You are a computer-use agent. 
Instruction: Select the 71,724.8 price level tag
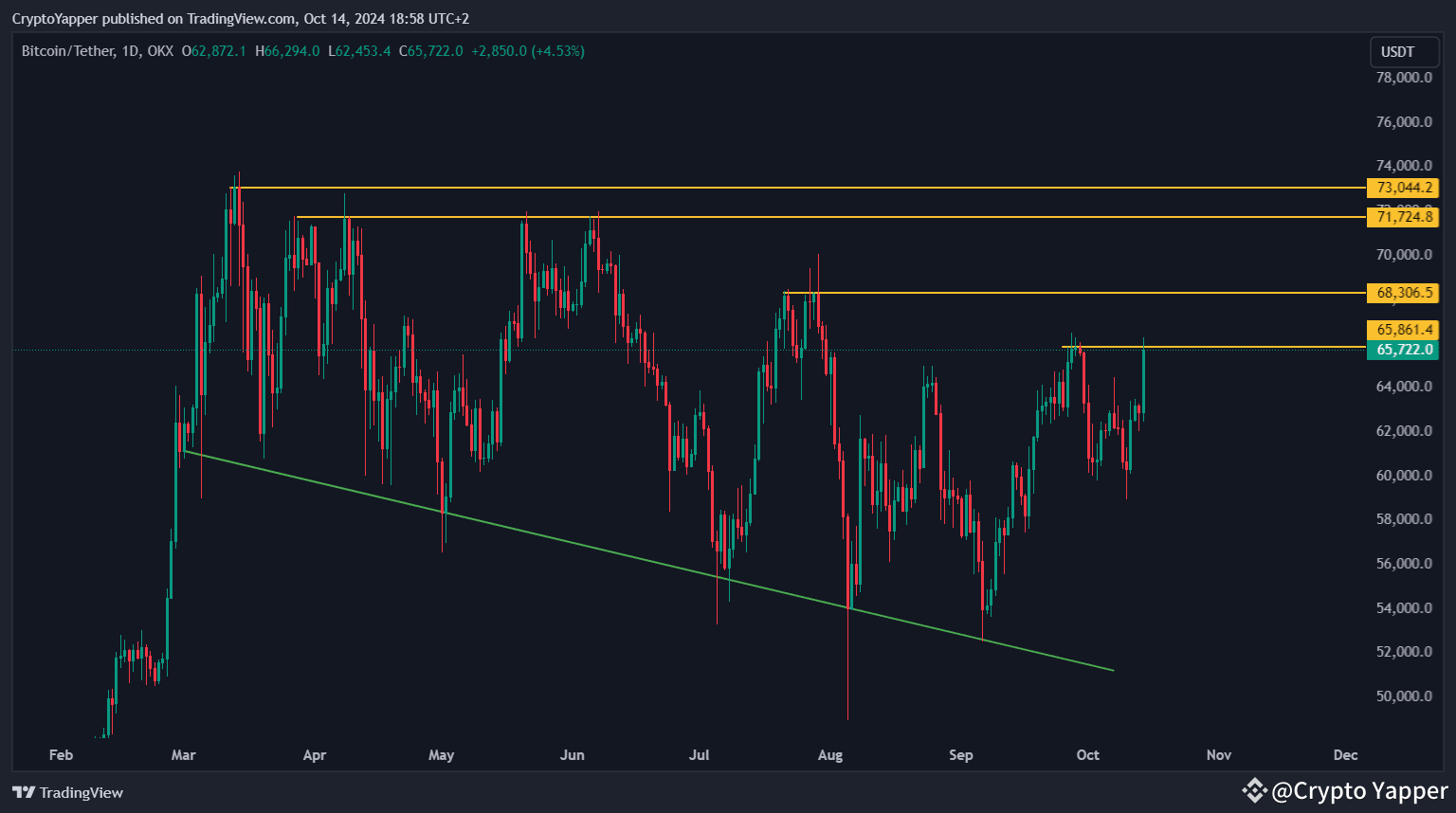pos(1404,217)
